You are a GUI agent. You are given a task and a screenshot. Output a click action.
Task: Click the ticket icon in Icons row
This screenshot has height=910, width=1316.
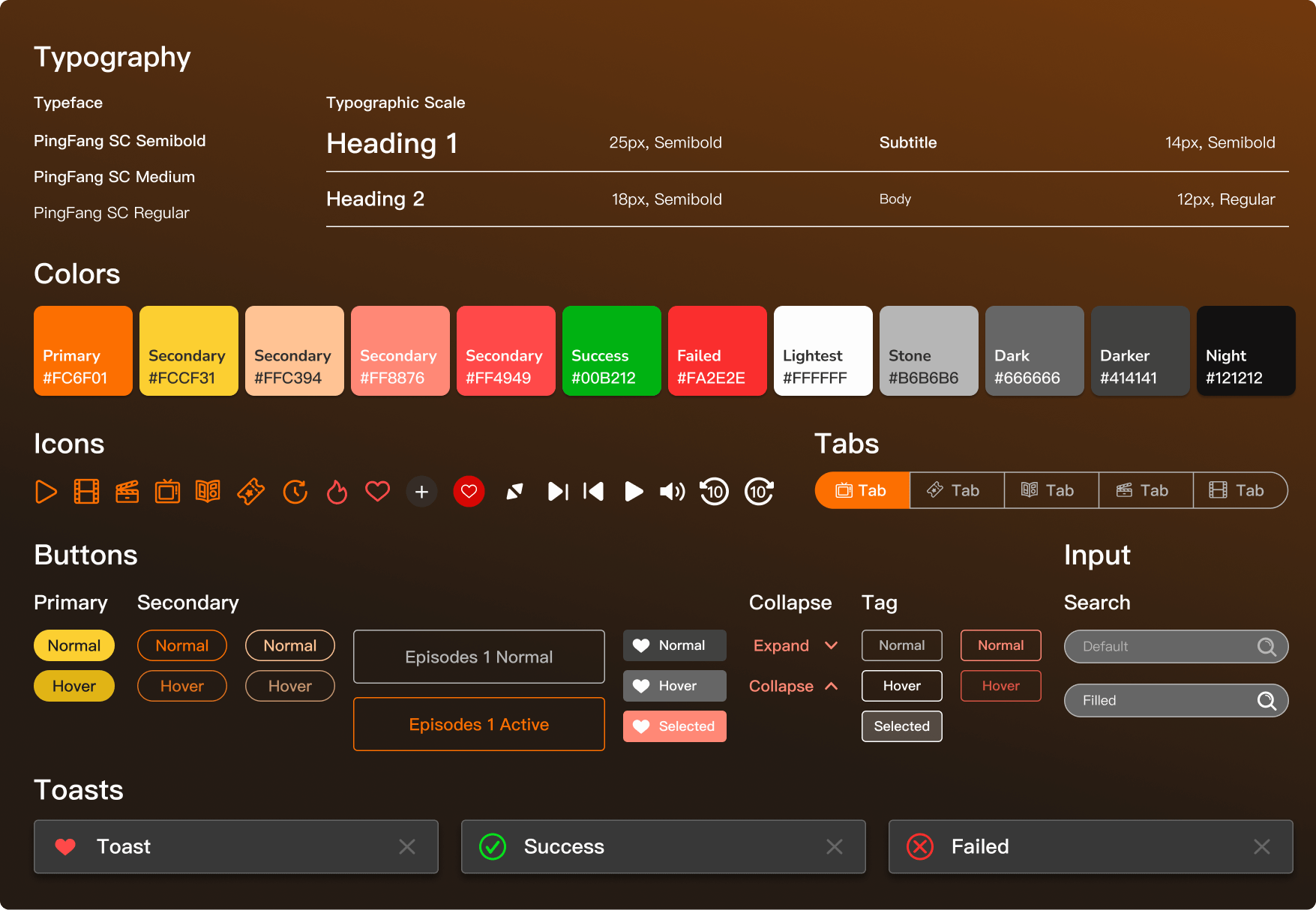[250, 492]
